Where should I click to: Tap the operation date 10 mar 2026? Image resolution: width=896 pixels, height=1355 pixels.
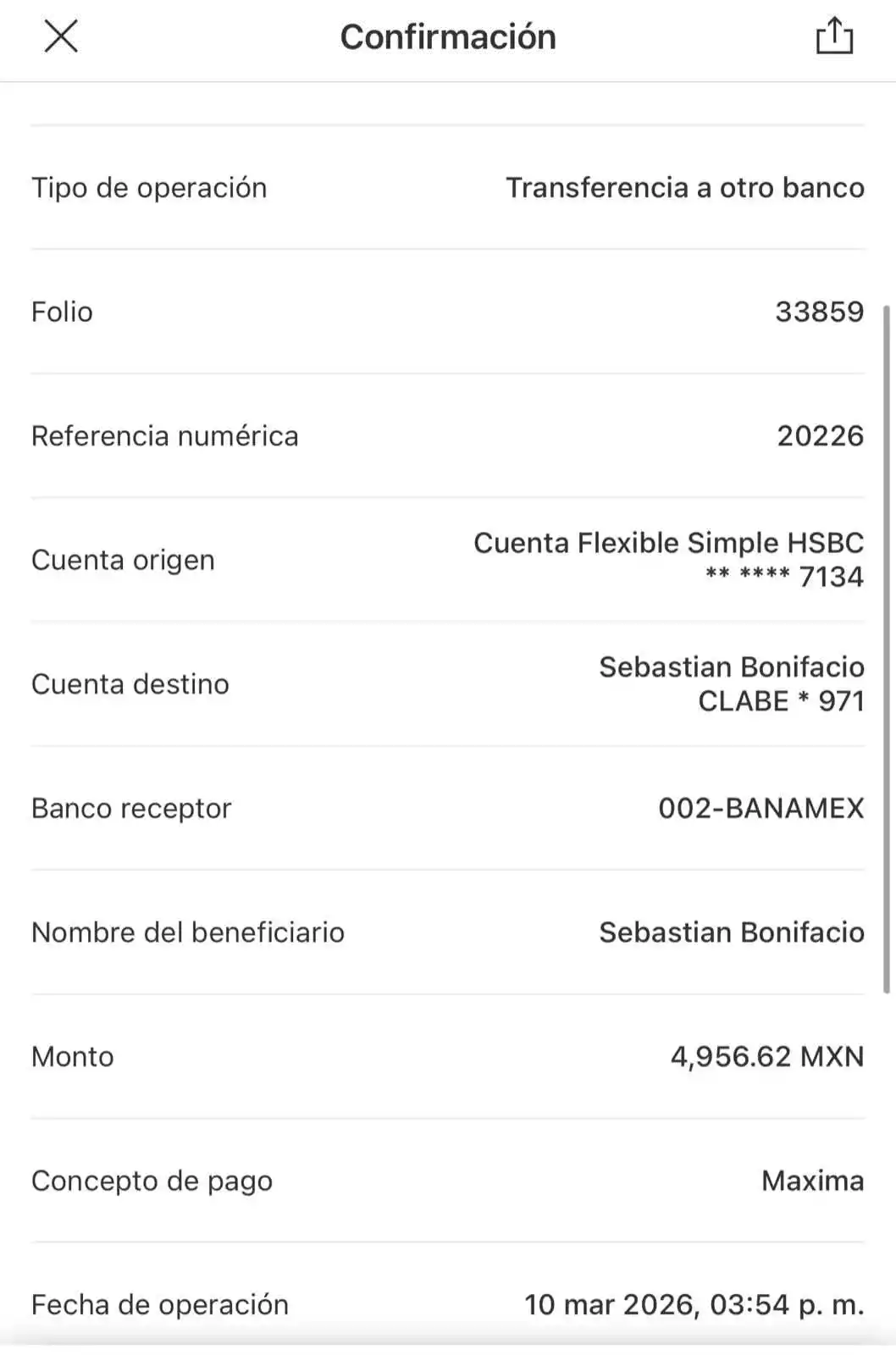(611, 1305)
